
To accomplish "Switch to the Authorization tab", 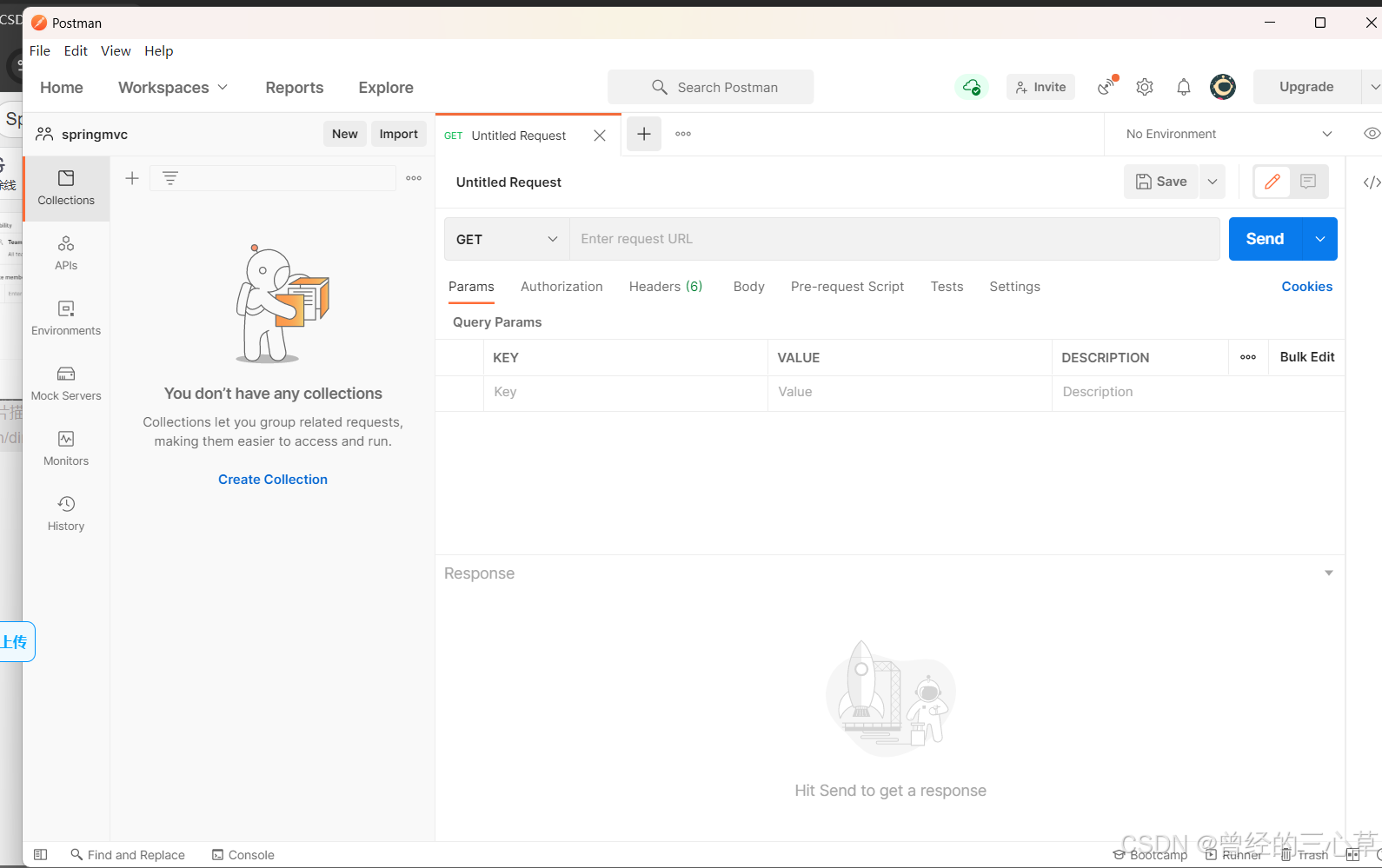I will [x=561, y=287].
